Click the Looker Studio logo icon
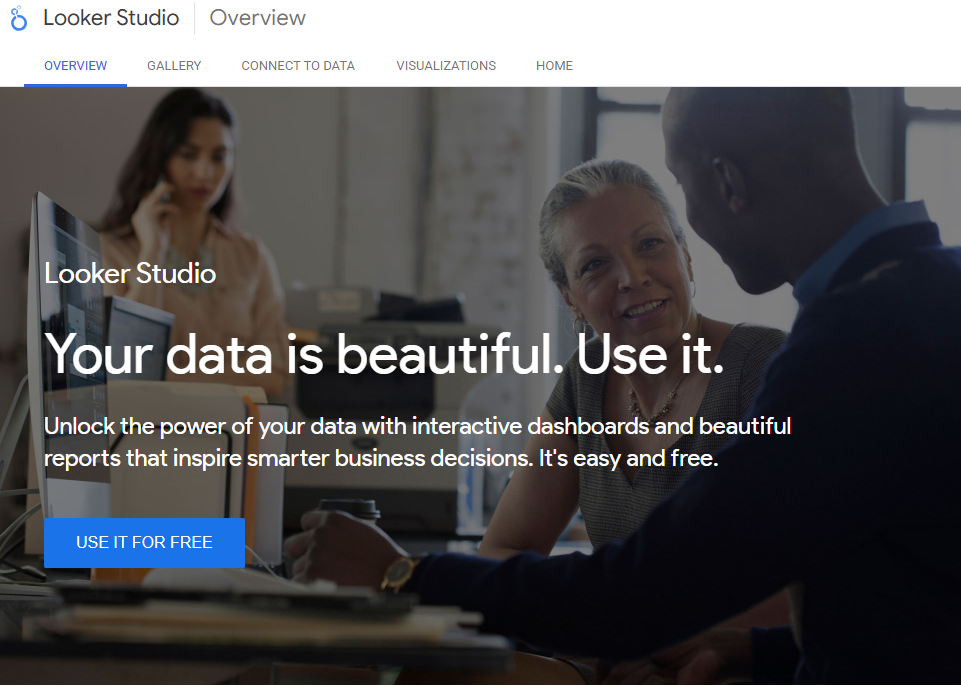This screenshot has height=687, width=961. (x=19, y=18)
